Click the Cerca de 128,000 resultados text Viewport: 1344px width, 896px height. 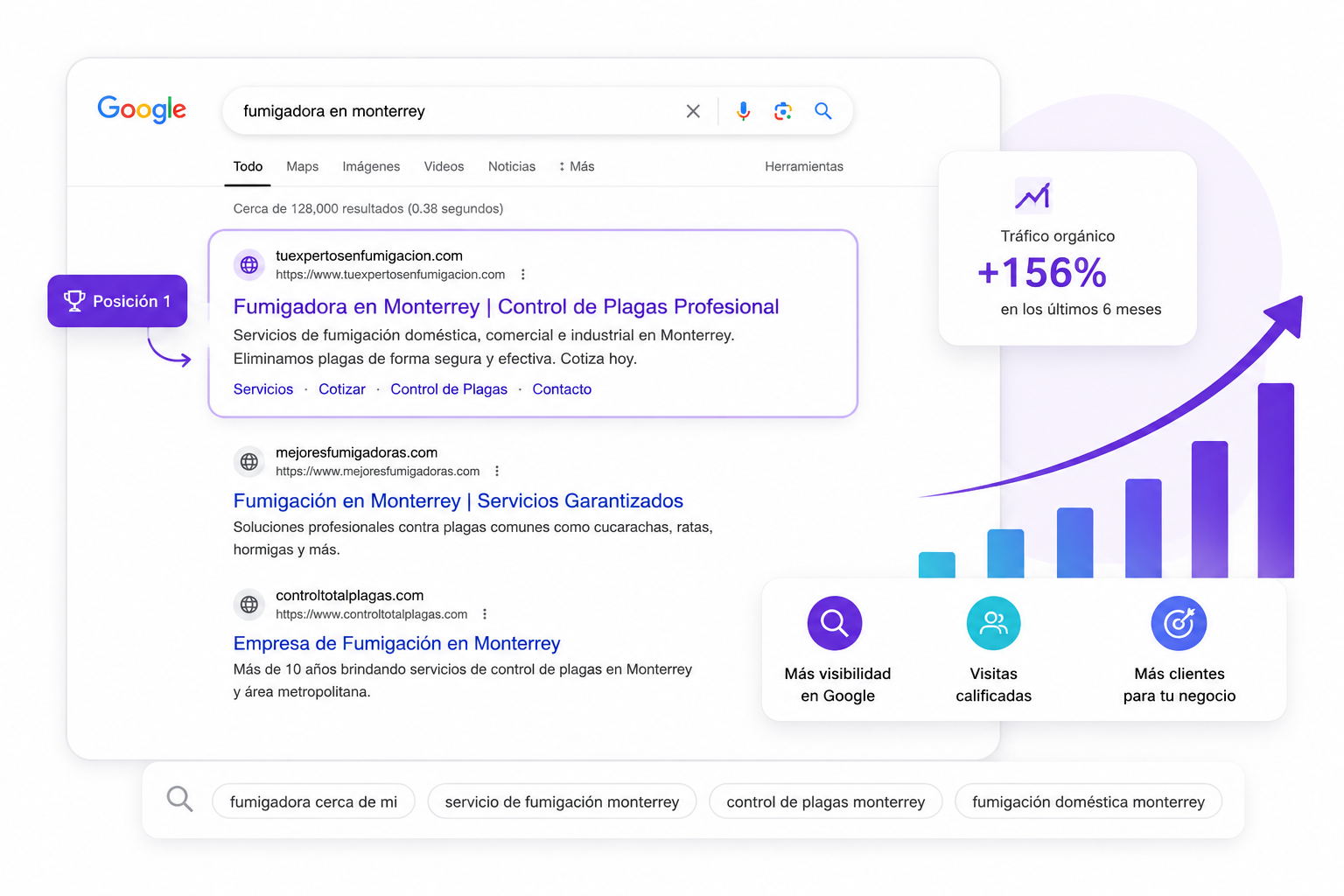pyautogui.click(x=367, y=209)
